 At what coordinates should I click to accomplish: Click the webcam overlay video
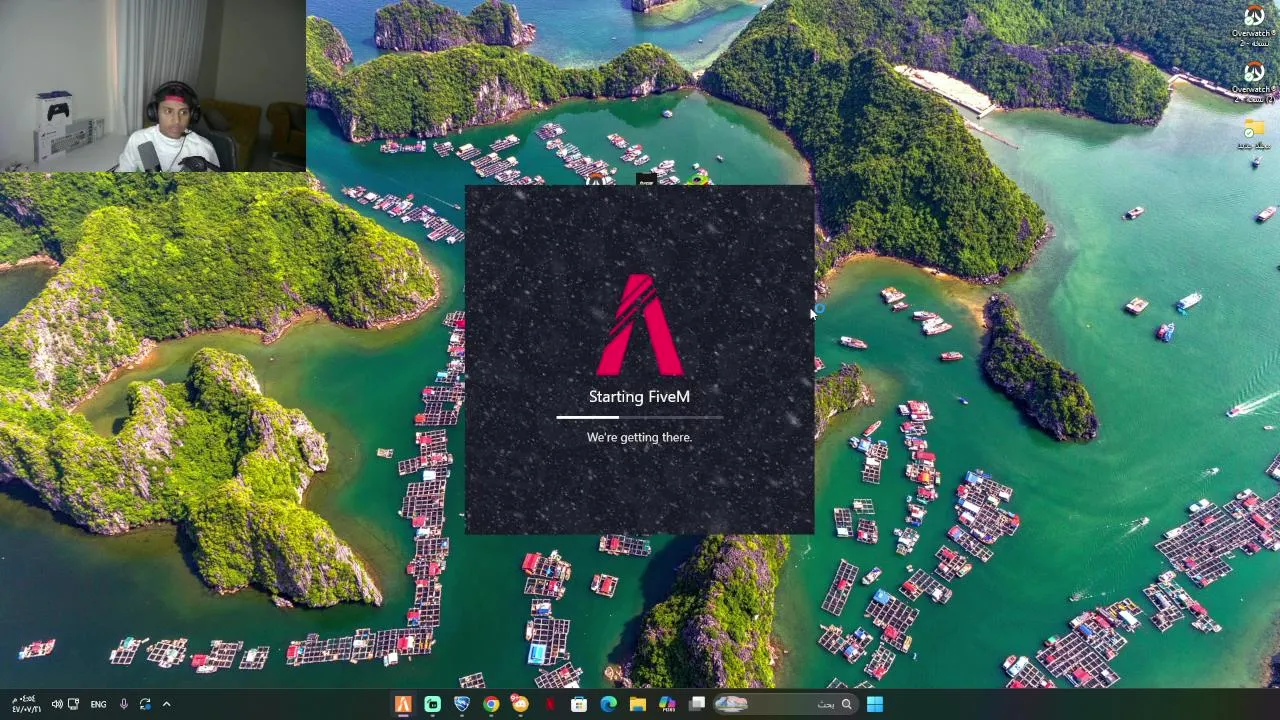(x=153, y=86)
